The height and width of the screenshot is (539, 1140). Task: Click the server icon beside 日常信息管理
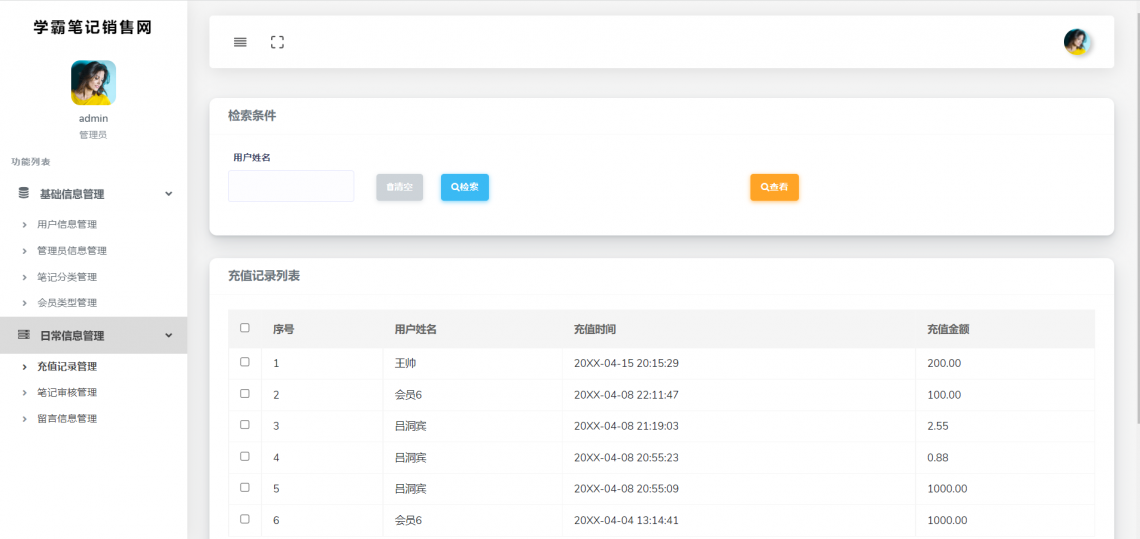tap(24, 335)
